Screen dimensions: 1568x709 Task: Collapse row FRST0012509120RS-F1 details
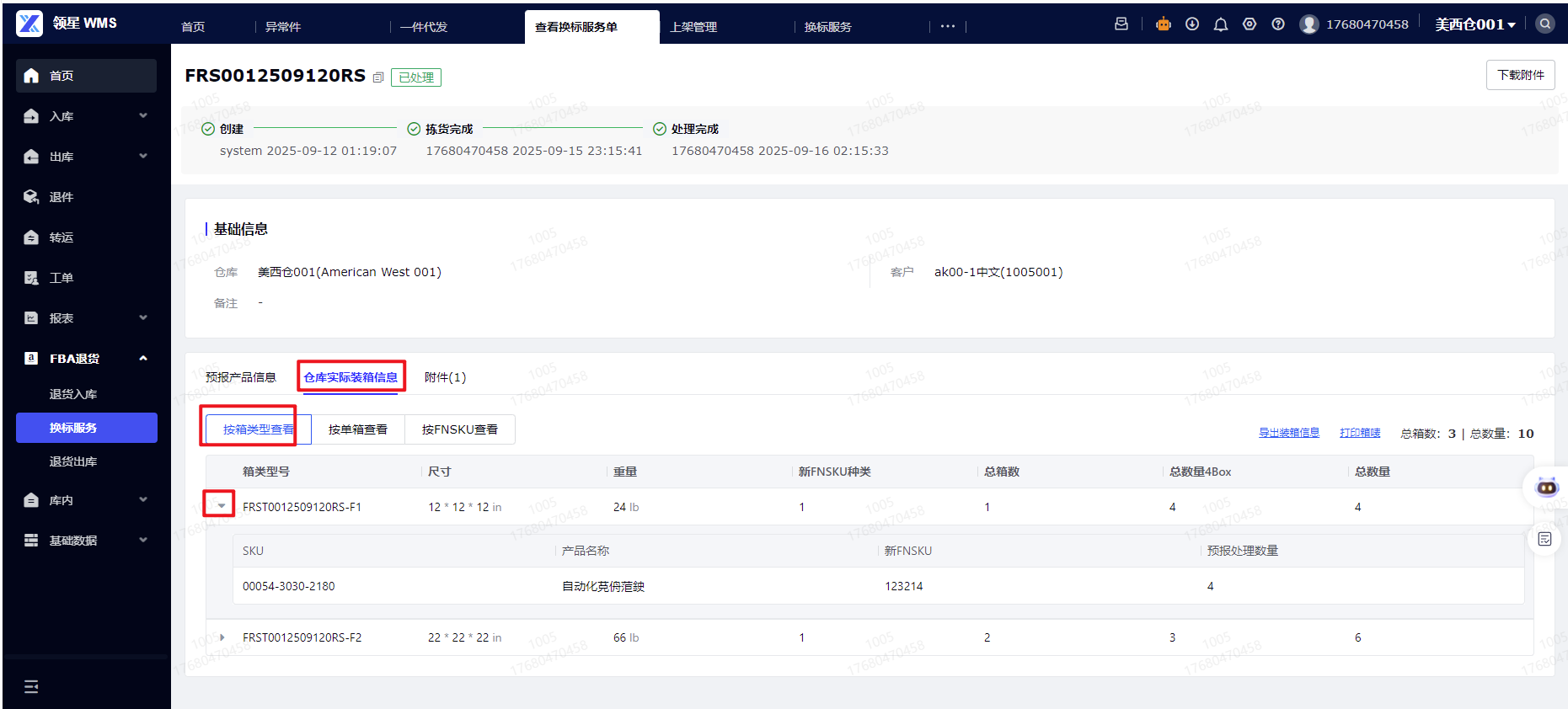[222, 506]
